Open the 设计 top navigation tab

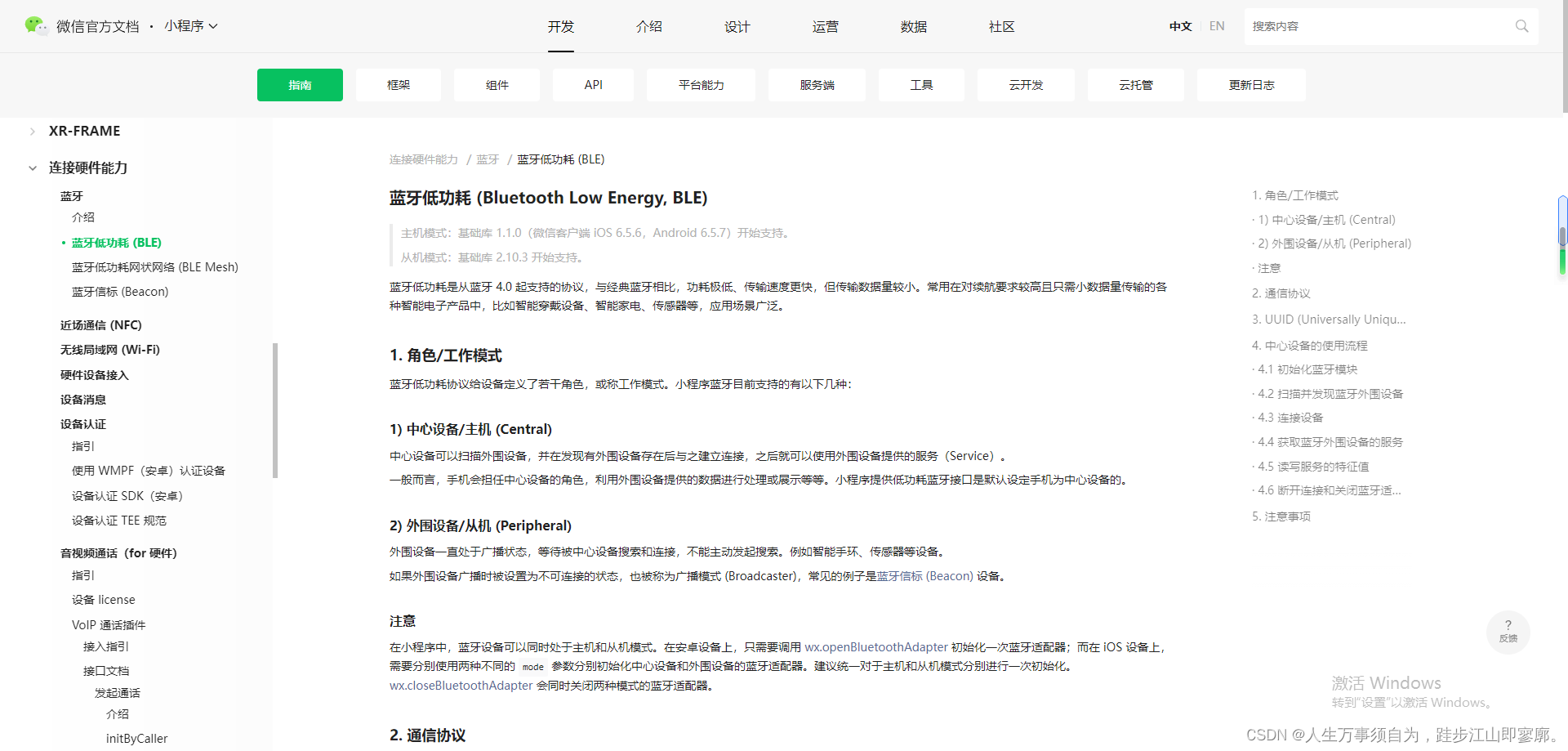pyautogui.click(x=737, y=27)
